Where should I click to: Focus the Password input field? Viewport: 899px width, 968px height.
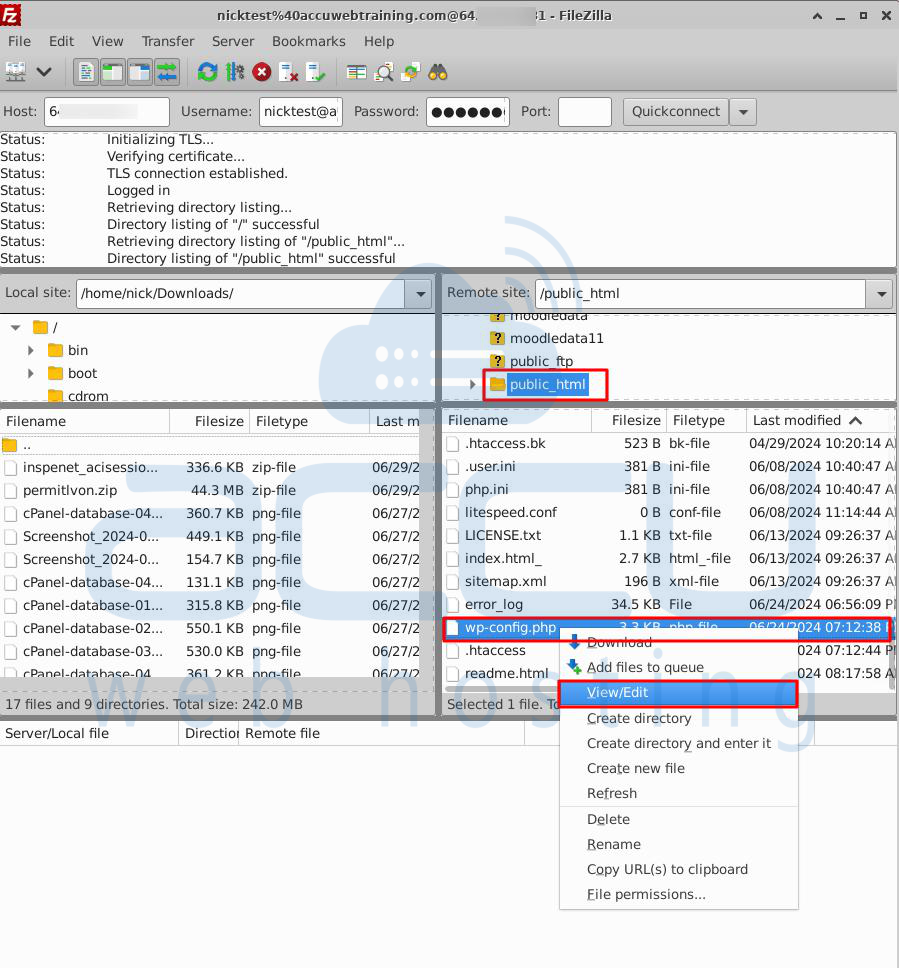coord(467,112)
